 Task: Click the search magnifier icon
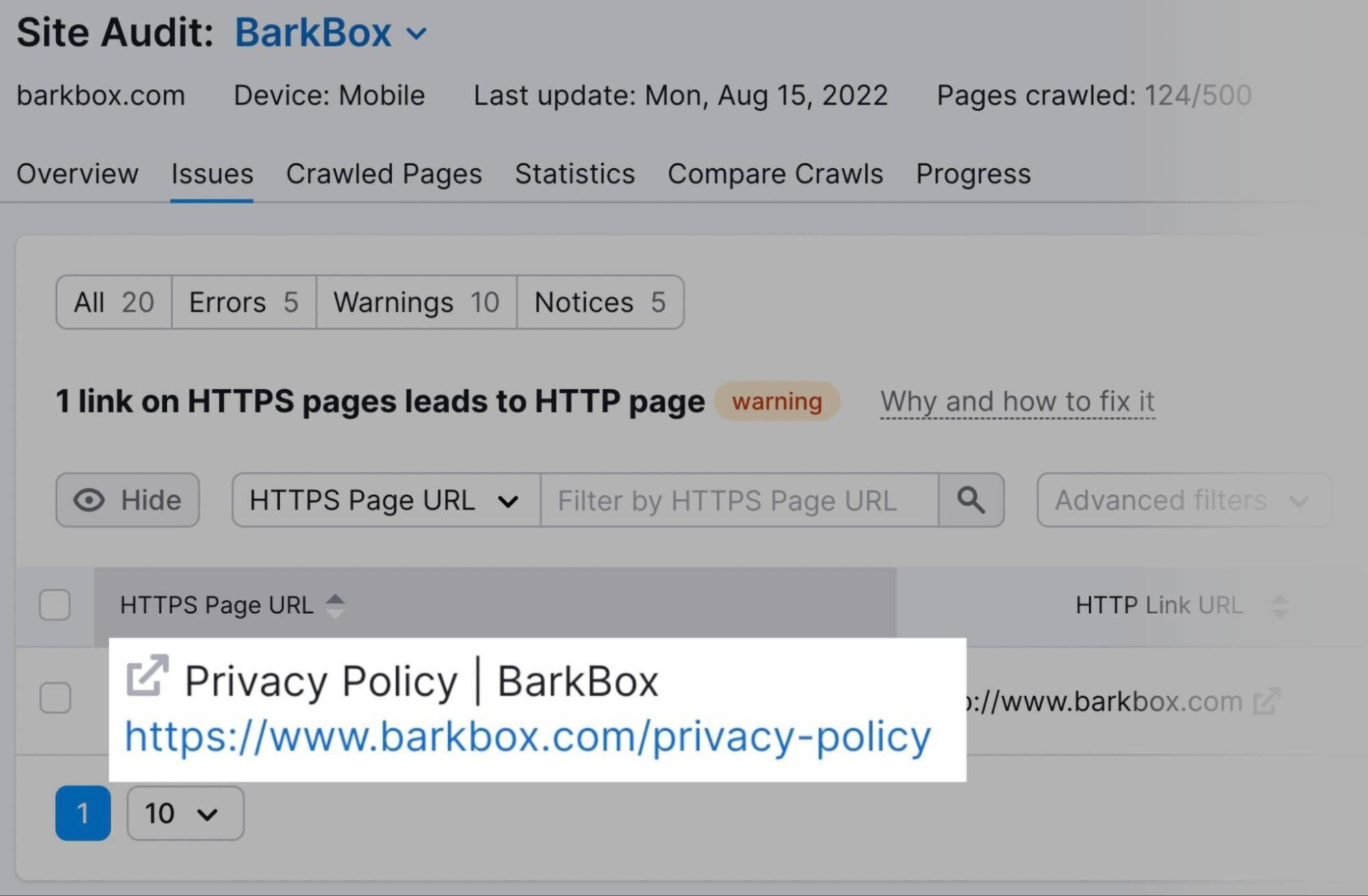point(970,498)
